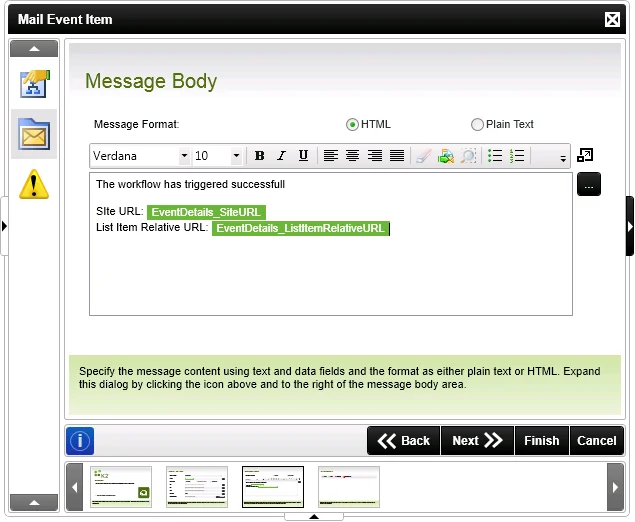
Task: Expand the message body dialog icon
Action: pyautogui.click(x=585, y=155)
